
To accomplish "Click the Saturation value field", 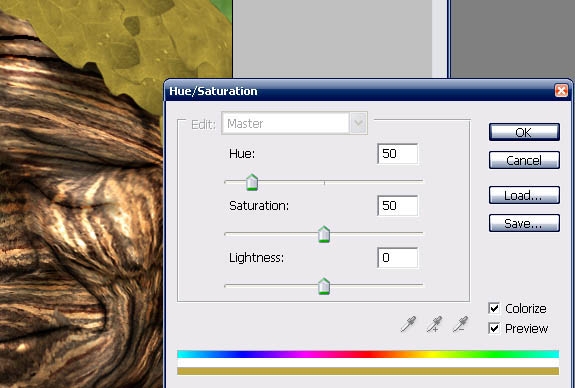I will click(x=398, y=206).
